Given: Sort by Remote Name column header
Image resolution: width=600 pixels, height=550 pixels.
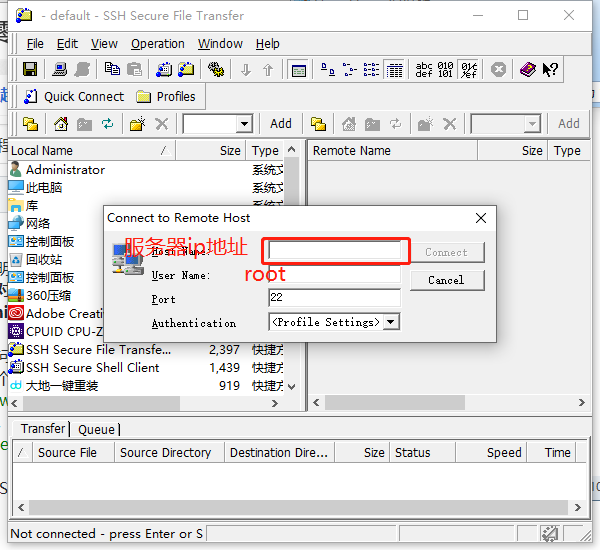Looking at the screenshot, I should coord(393,150).
